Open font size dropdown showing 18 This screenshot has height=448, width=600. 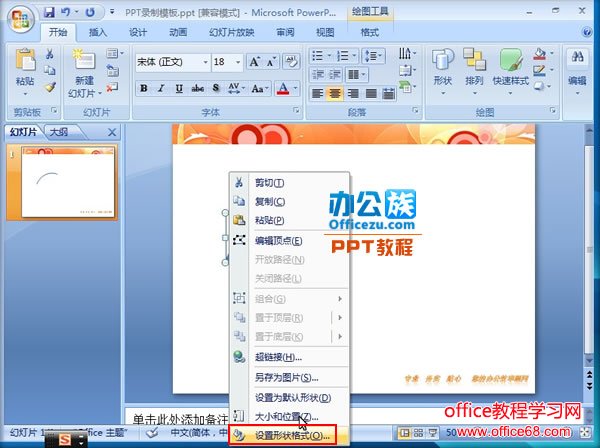(x=238, y=62)
